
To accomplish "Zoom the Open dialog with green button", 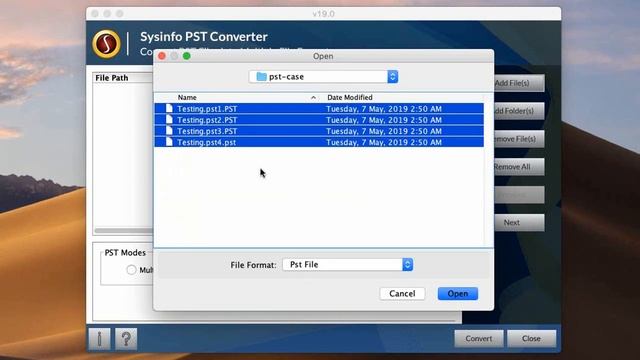I will click(187, 56).
